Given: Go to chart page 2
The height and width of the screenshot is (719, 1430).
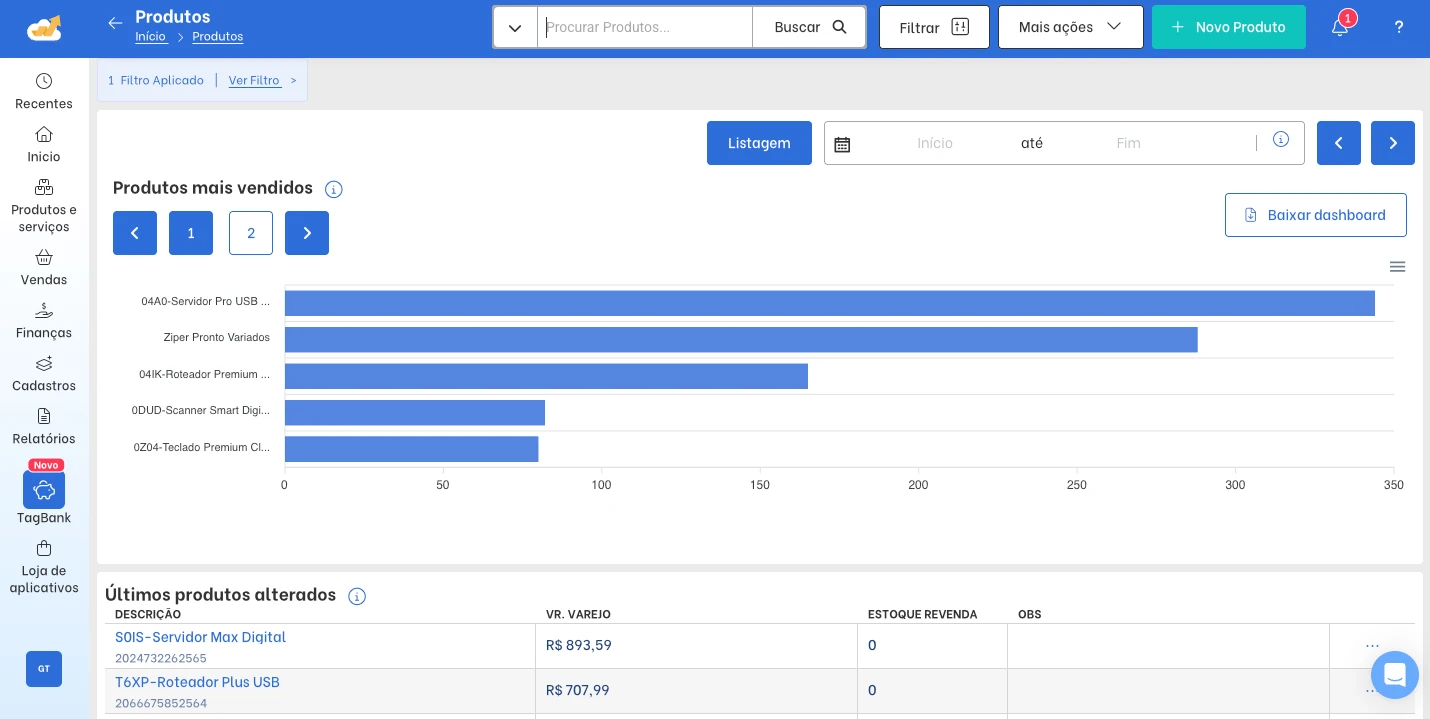Looking at the screenshot, I should 251,233.
